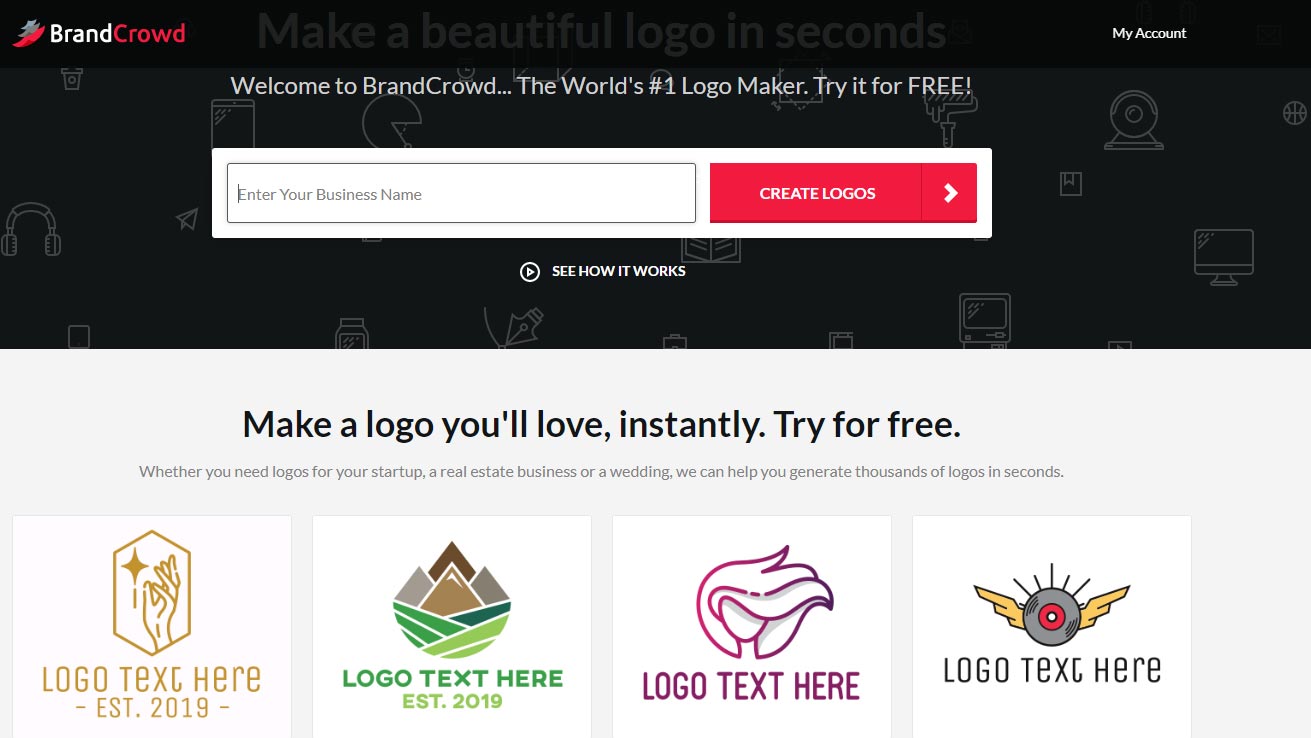Screen dimensions: 1311x738
Task: Select the green mountain fields logo template
Action: (452, 626)
